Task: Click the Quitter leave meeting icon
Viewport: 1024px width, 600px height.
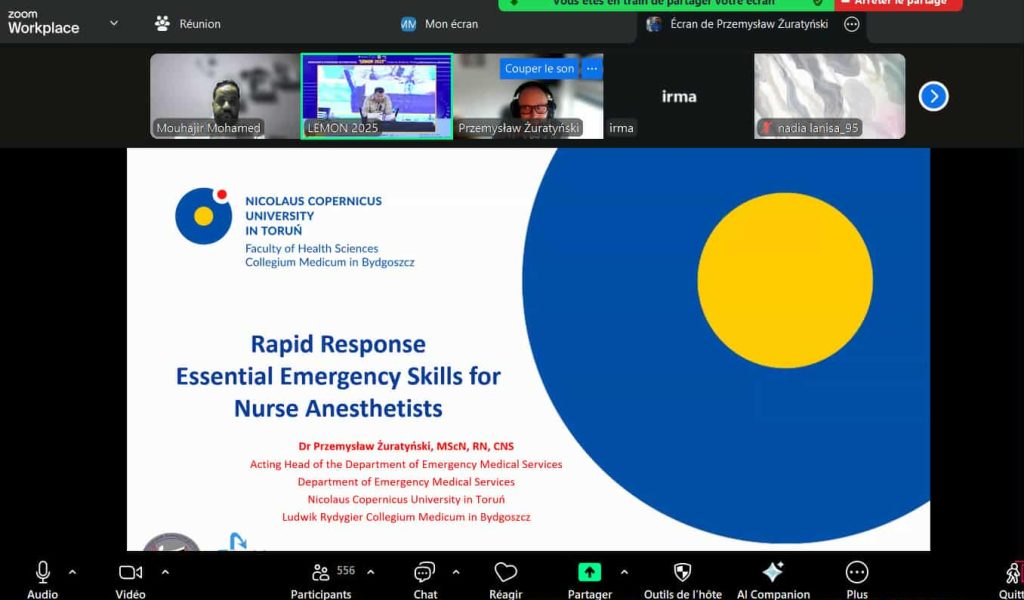Action: pos(1012,573)
